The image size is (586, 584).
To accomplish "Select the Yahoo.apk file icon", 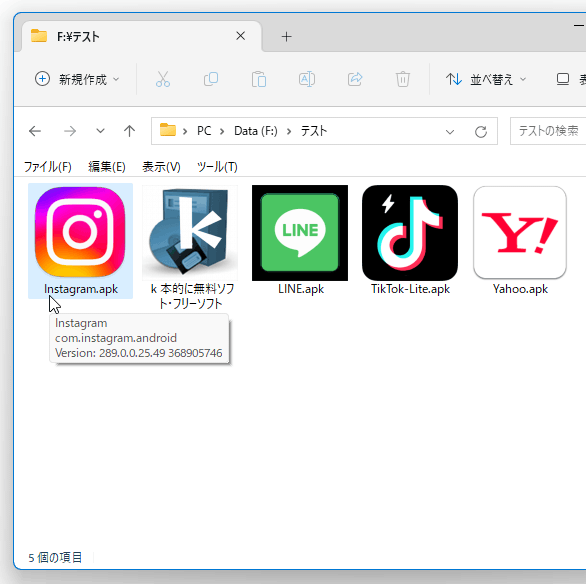I will (x=520, y=232).
